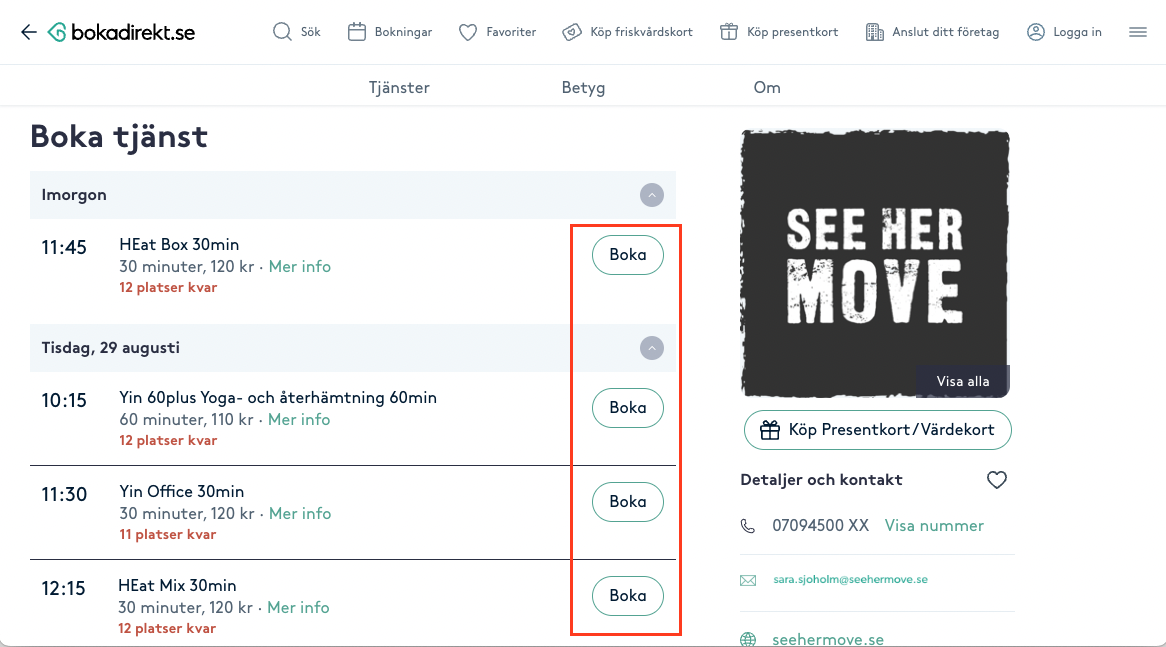The height and width of the screenshot is (647, 1166).
Task: Open Sök in the top navigation
Action: click(311, 32)
